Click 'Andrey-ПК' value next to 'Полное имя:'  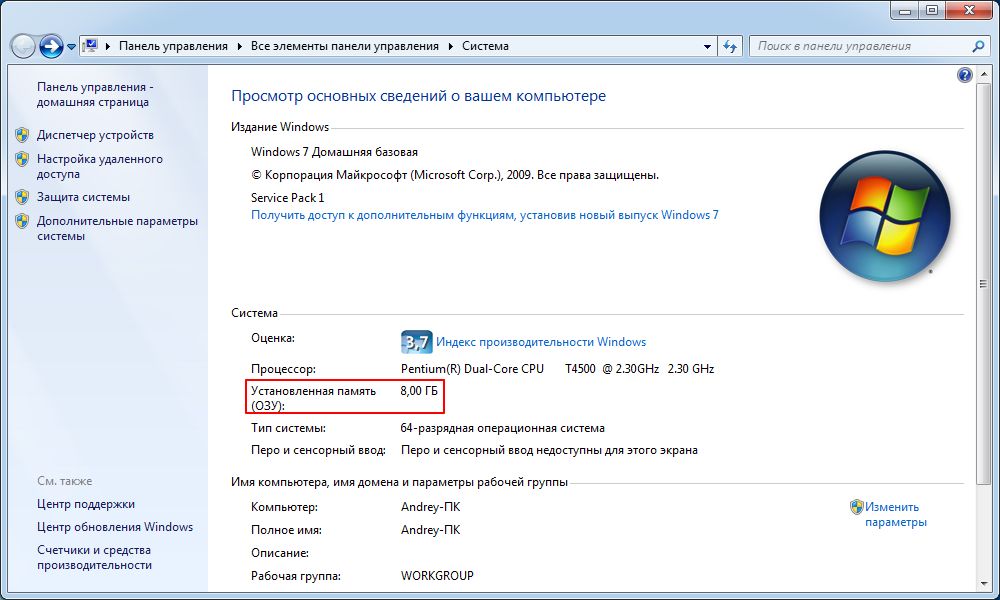pos(430,530)
